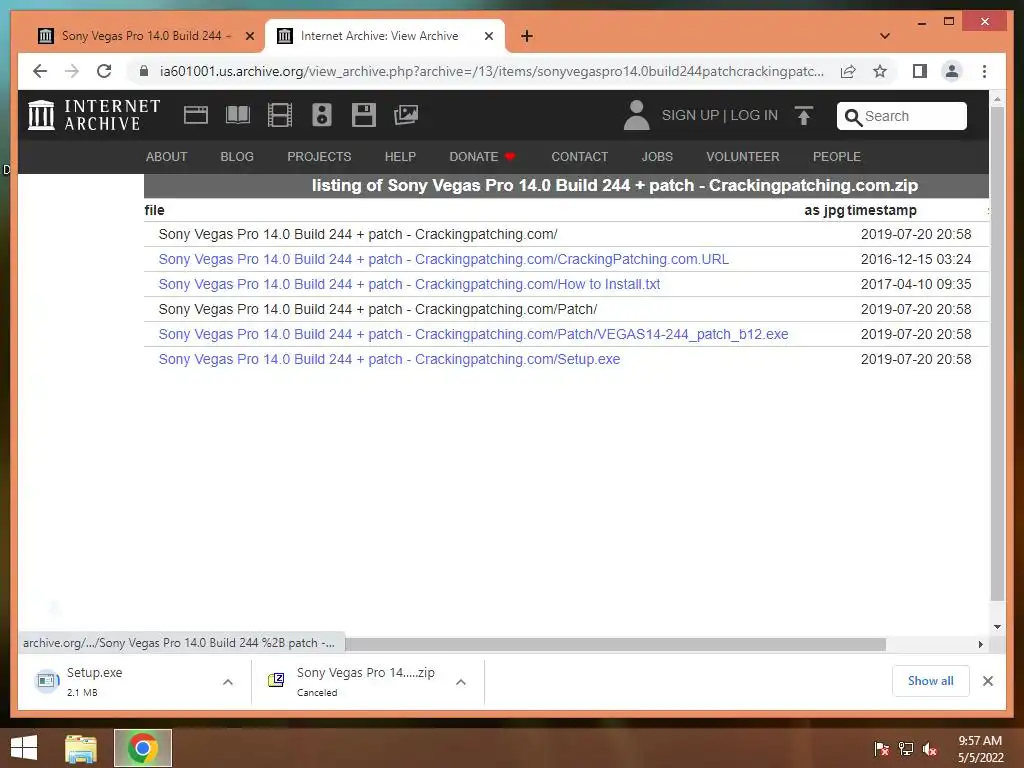Screen dimensions: 1024x768
Task: Open the Texts book icon
Action: pyautogui.click(x=238, y=115)
